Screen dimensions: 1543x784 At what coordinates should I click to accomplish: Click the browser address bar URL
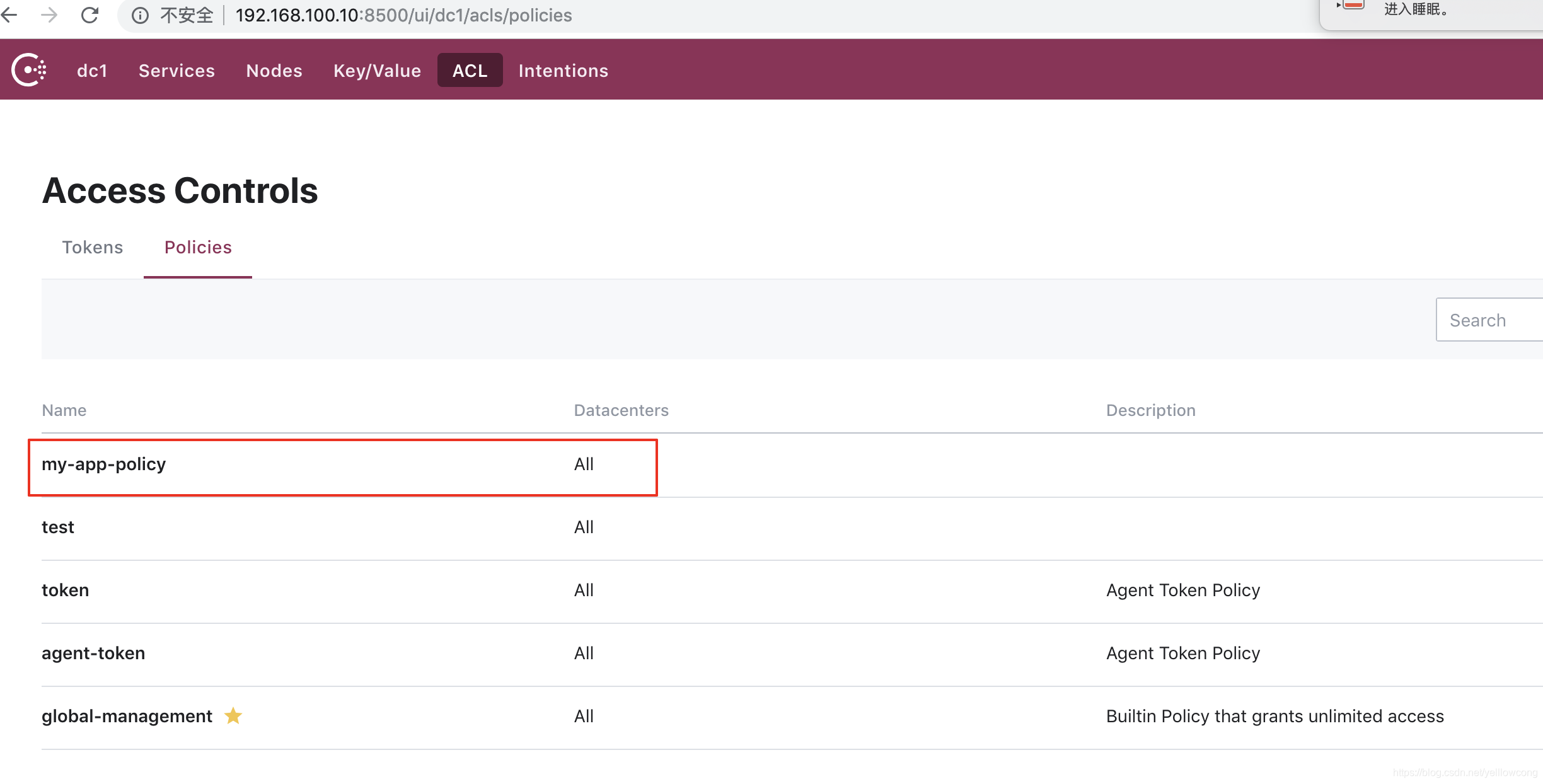(403, 15)
